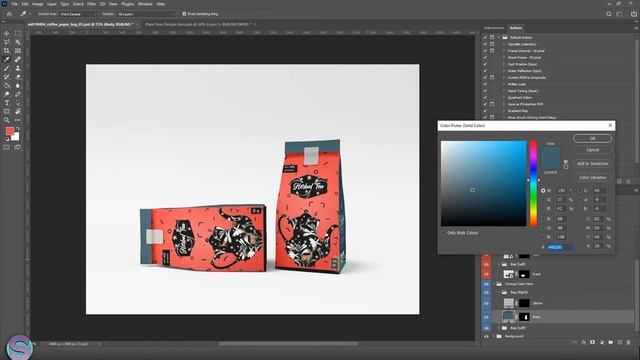The image size is (640, 360).
Task: Open the eyedropper tool preset picker arrow
Action: [30, 14]
